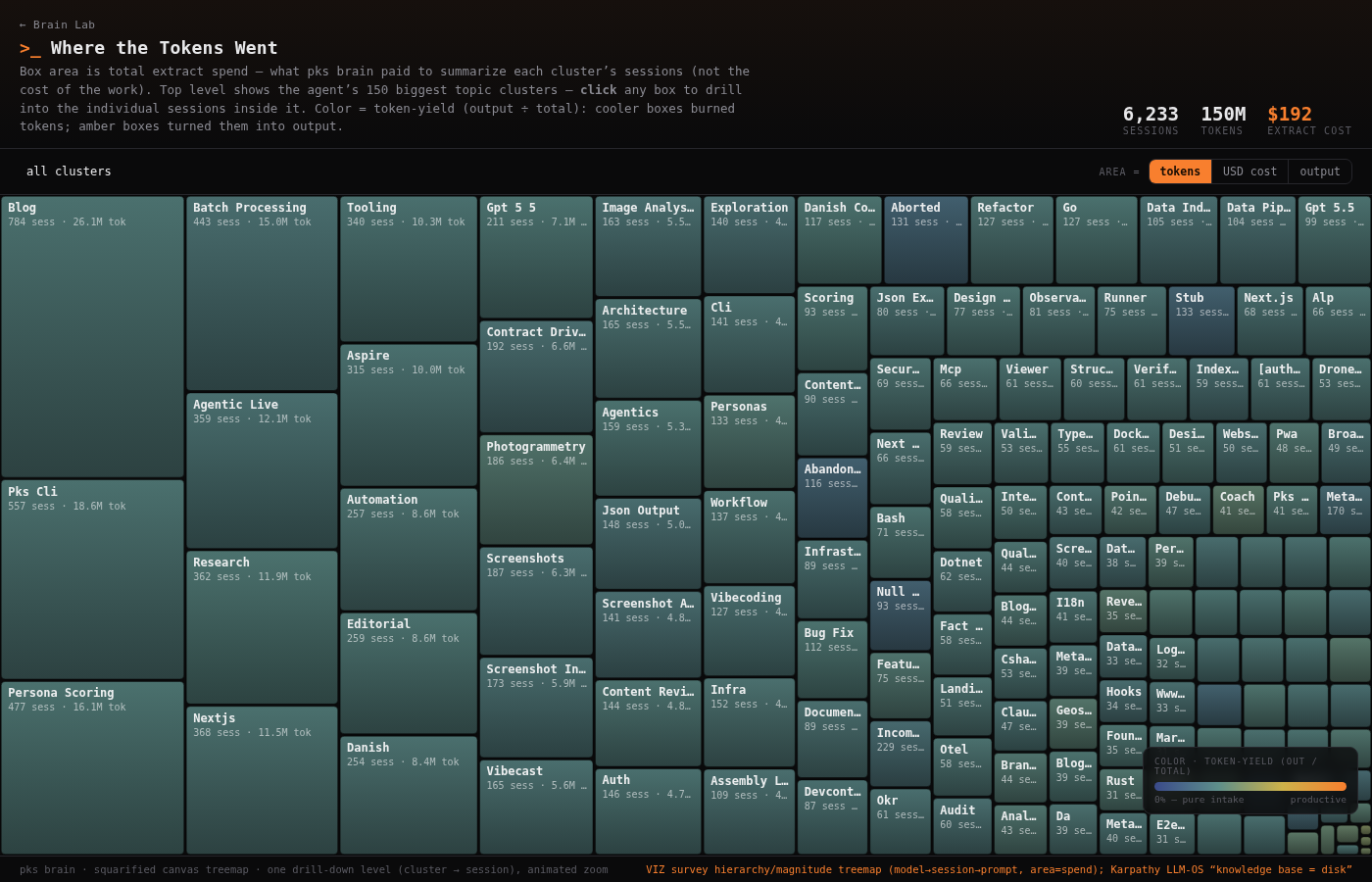Open the Vibecoding cluster box
This screenshot has width=1372, height=882.
(x=749, y=631)
